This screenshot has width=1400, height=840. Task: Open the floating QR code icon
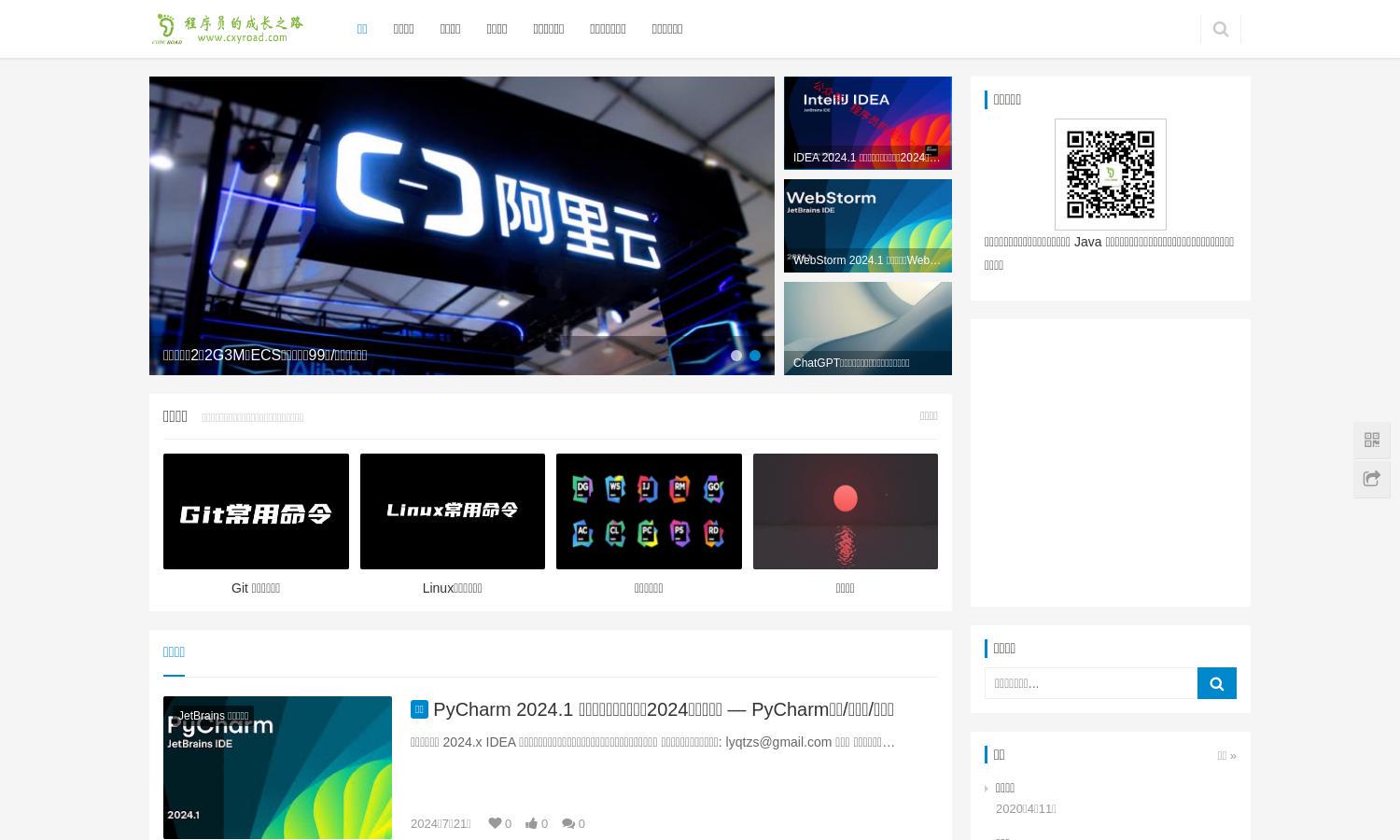coord(1371,440)
